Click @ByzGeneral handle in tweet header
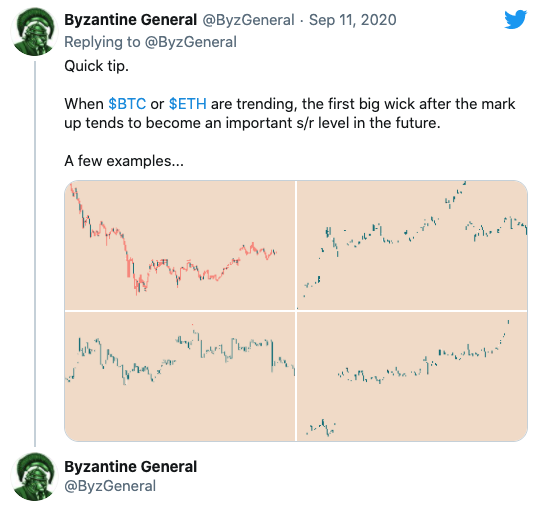Image resolution: width=537 pixels, height=513 pixels. coord(248,20)
